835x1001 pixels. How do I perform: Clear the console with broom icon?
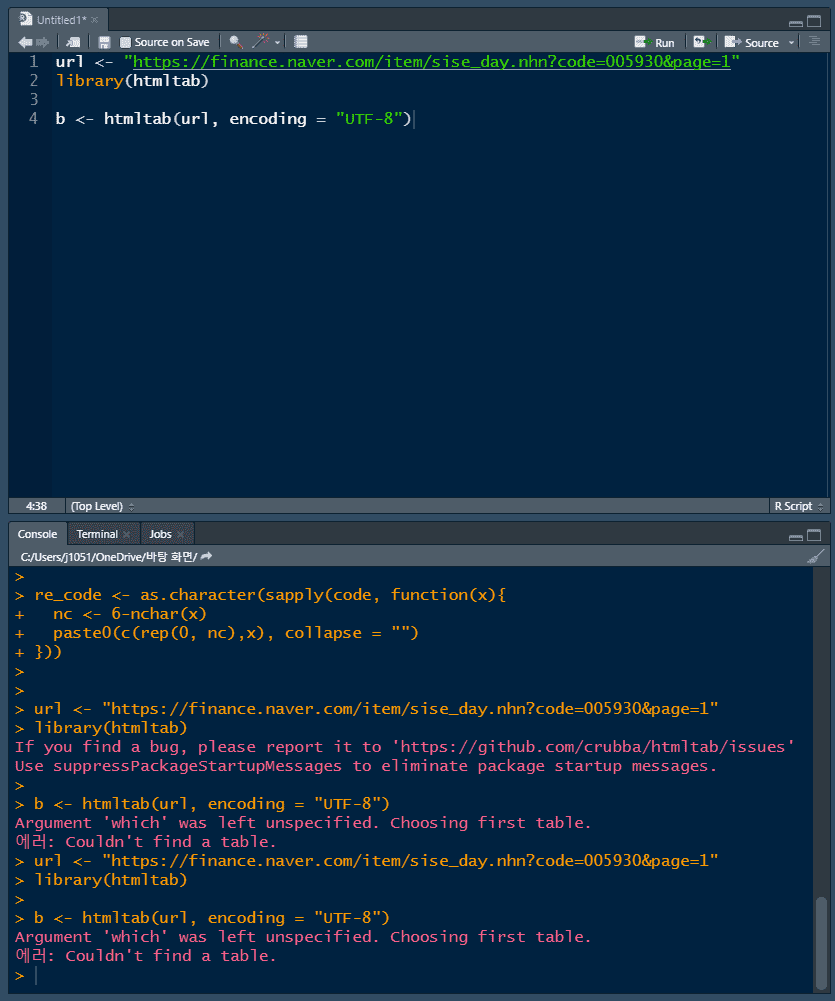[815, 557]
